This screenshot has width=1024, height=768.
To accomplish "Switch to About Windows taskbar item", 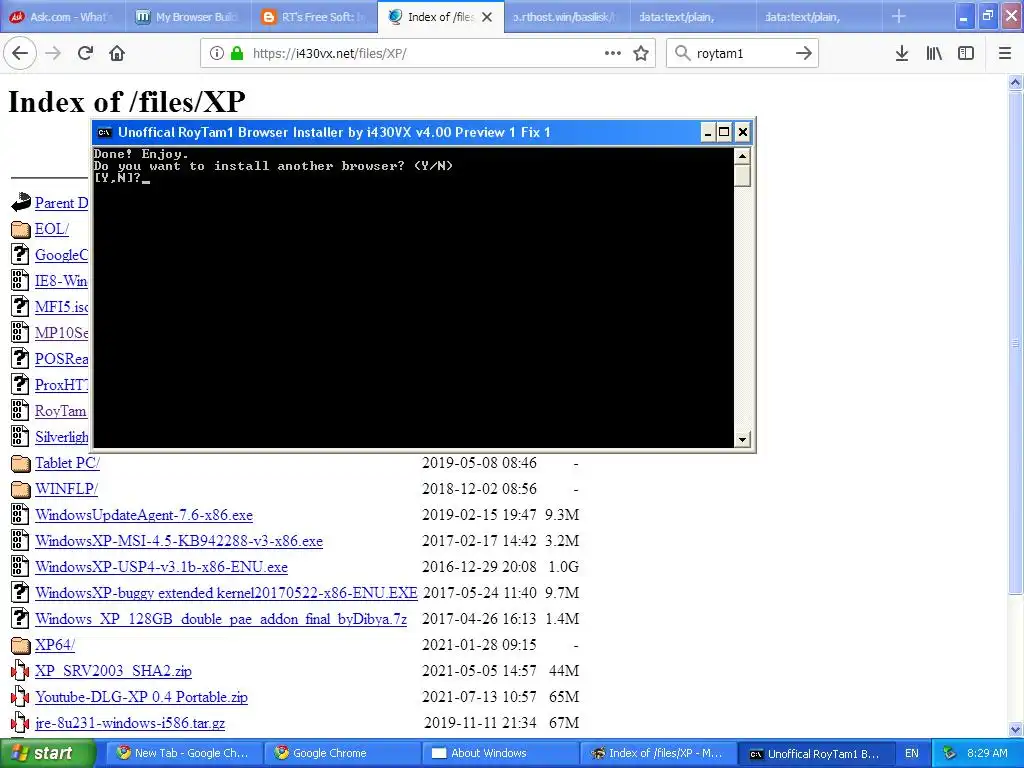I will point(500,753).
